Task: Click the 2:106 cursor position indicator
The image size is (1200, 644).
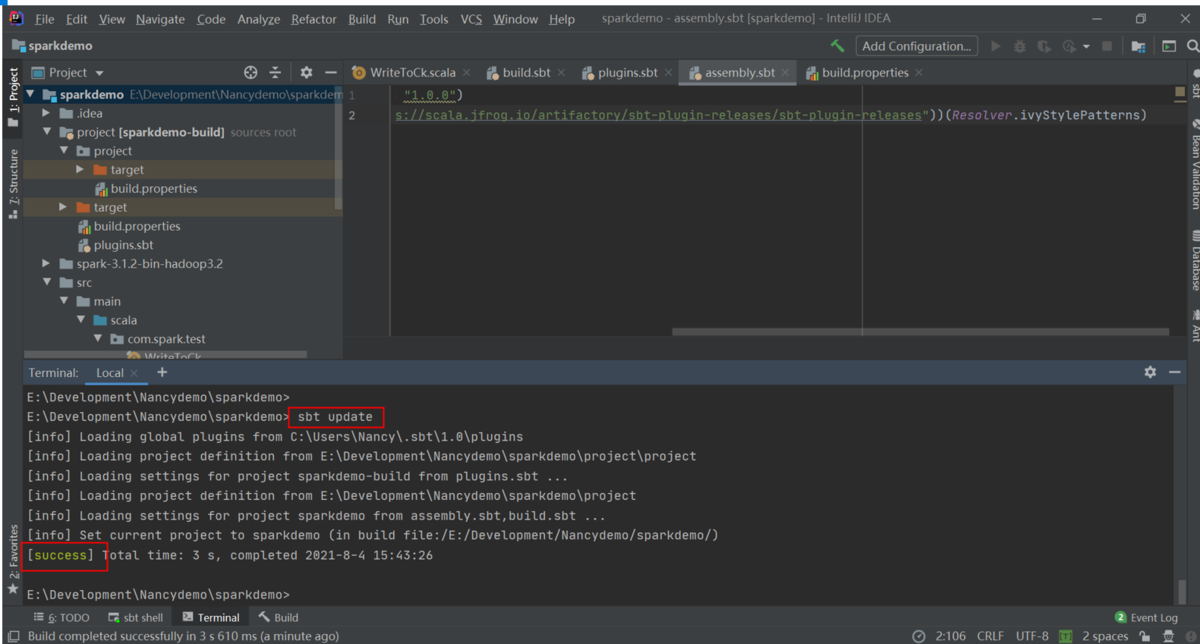Action: click(x=949, y=636)
